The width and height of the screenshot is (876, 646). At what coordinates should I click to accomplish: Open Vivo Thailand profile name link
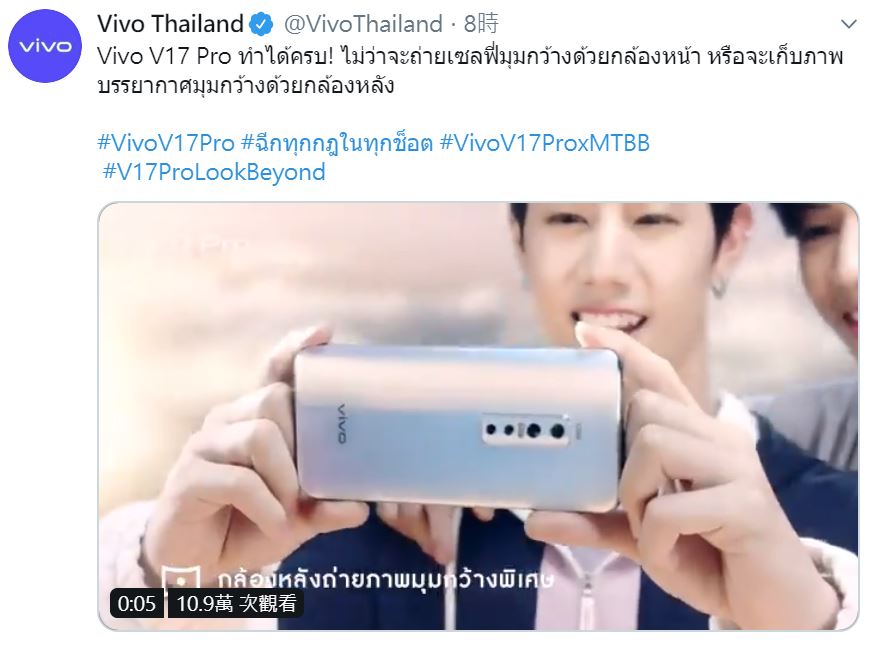click(x=170, y=24)
